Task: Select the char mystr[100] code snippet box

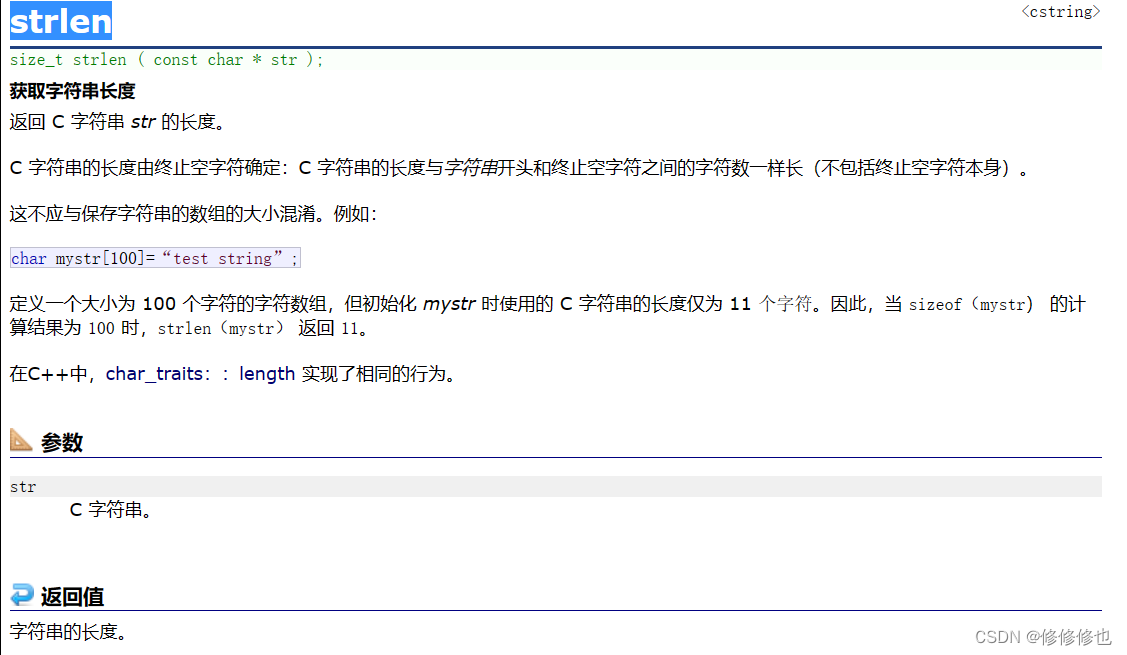Action: [x=154, y=257]
